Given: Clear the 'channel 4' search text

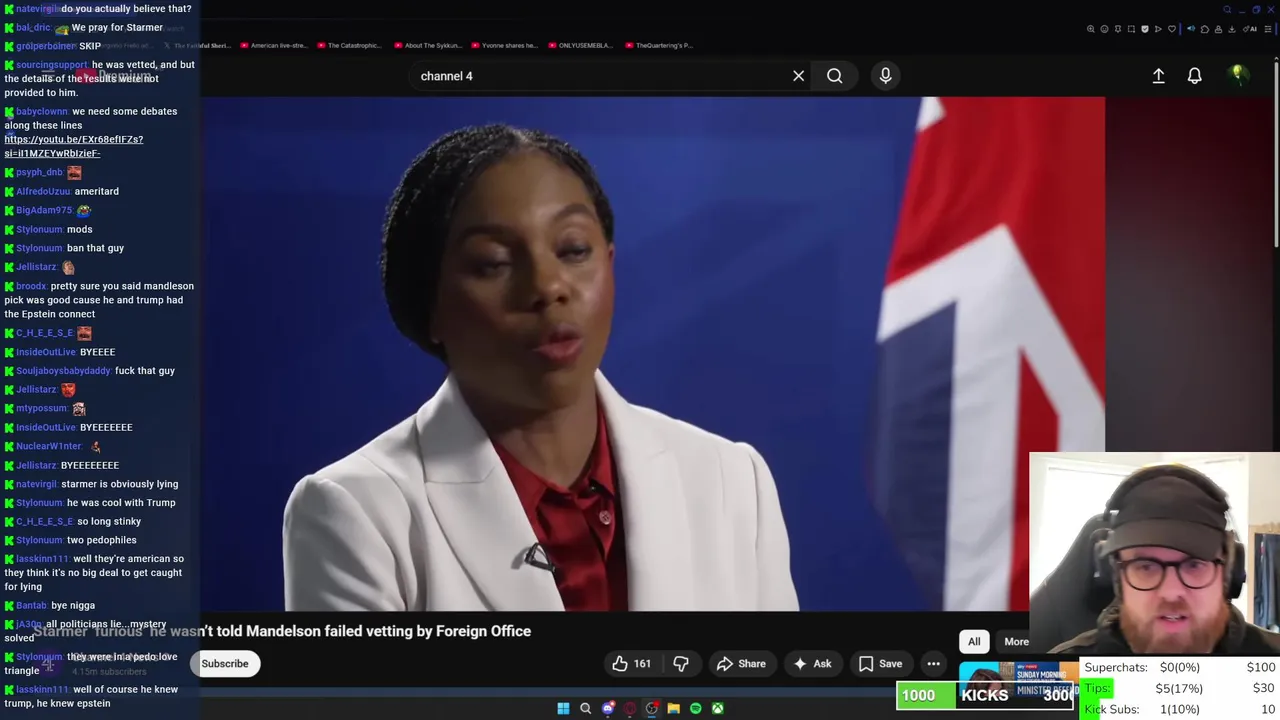Looking at the screenshot, I should [798, 76].
